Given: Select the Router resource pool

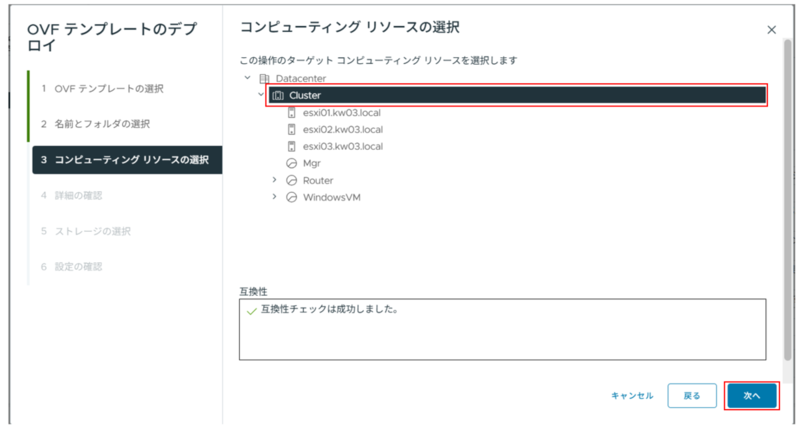Looking at the screenshot, I should [x=318, y=181].
